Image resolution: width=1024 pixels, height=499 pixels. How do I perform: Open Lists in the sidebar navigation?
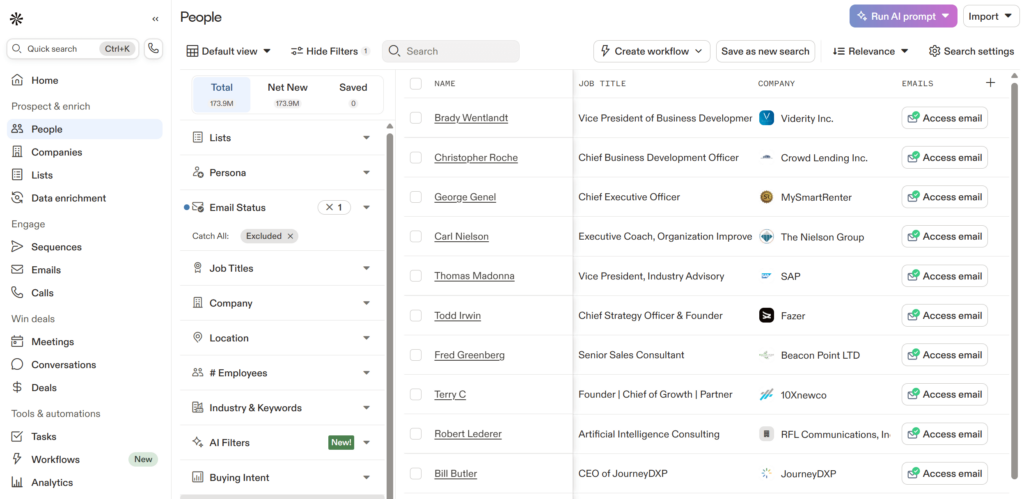[x=85, y=175]
